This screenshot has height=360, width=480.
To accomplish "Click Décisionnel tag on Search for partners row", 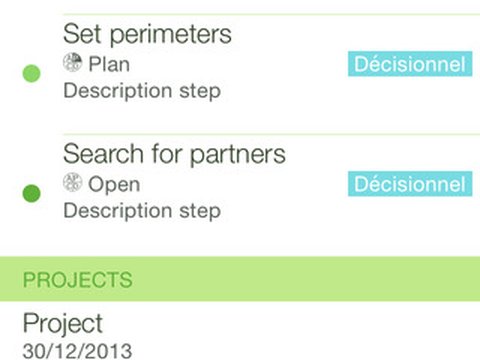I will 410,184.
